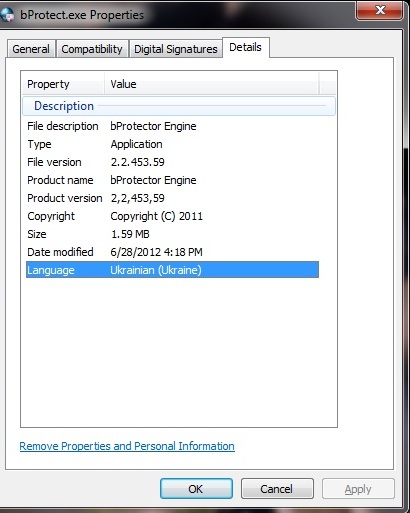The width and height of the screenshot is (410, 513).
Task: Click the Property column header
Action: tap(63, 84)
